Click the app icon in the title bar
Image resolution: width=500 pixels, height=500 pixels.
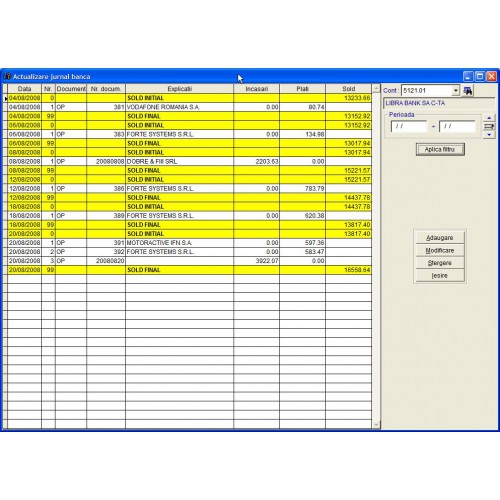pyautogui.click(x=7, y=76)
